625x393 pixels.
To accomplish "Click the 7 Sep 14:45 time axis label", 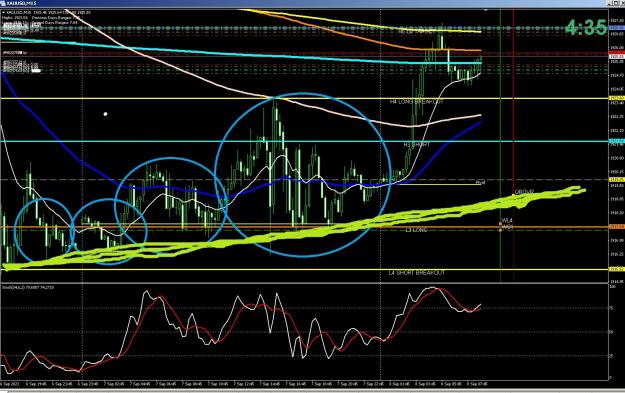I will click(270, 384).
